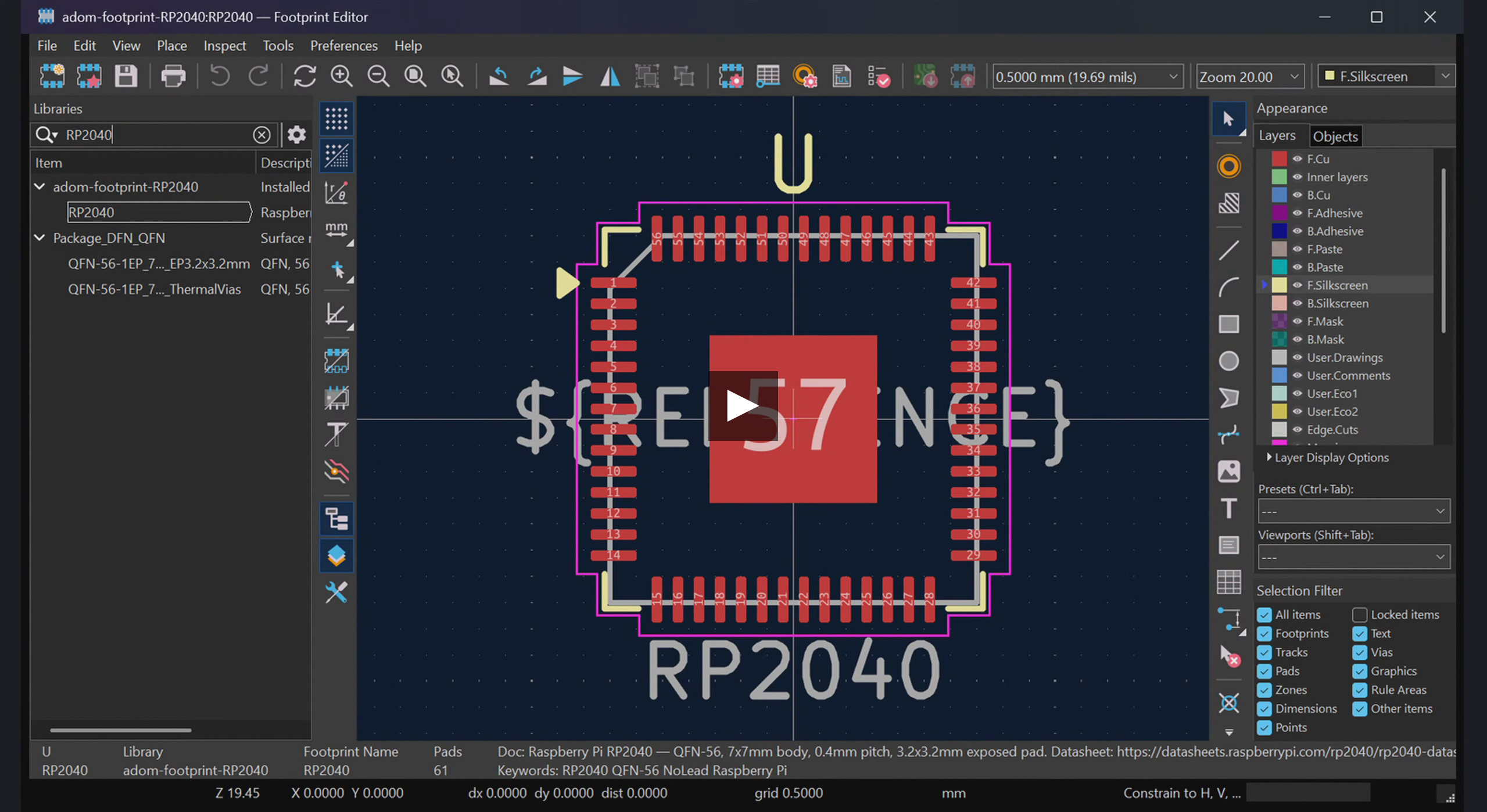Refresh the view with the redraw icon

coord(304,76)
